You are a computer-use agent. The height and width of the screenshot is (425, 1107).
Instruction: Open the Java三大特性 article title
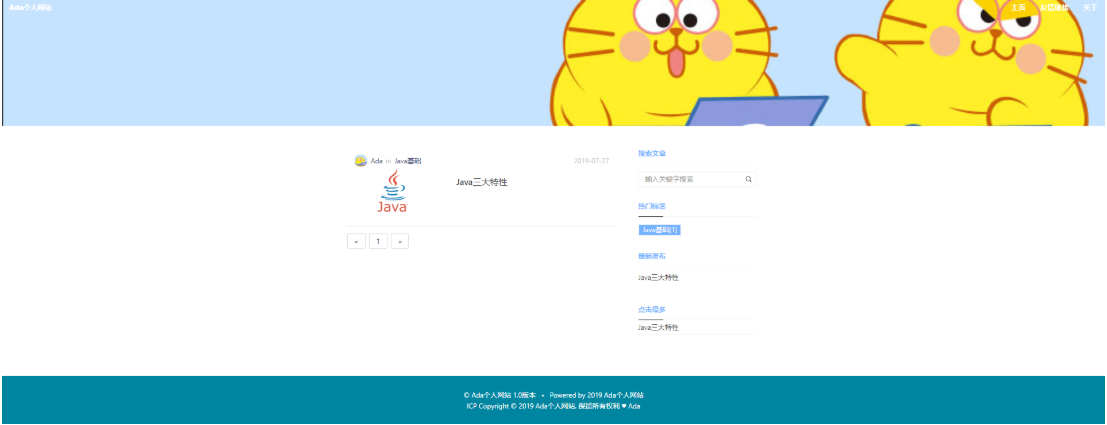(x=481, y=182)
